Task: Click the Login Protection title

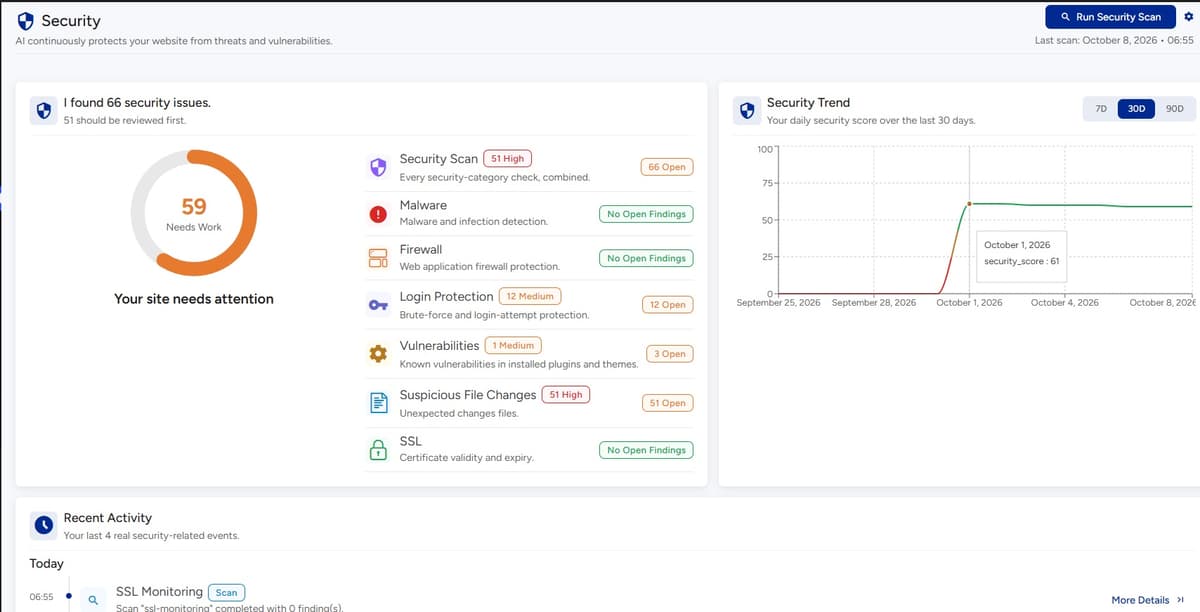Action: pos(446,297)
